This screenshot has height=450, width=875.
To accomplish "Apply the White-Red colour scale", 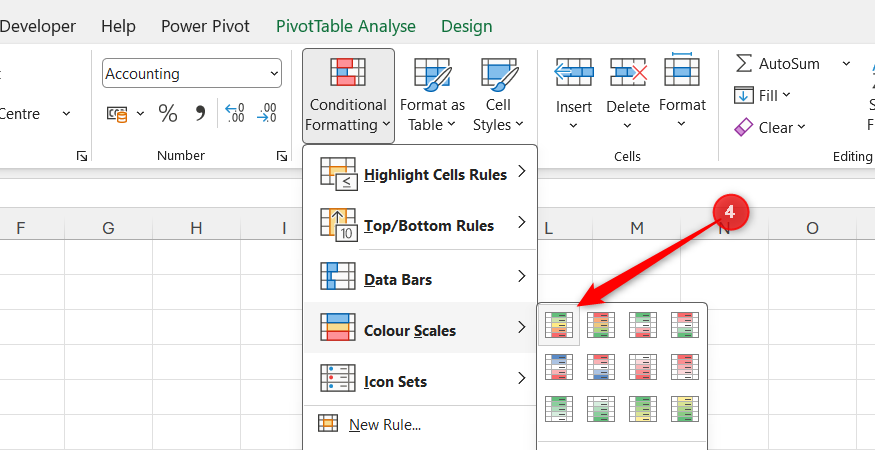I will tap(643, 367).
